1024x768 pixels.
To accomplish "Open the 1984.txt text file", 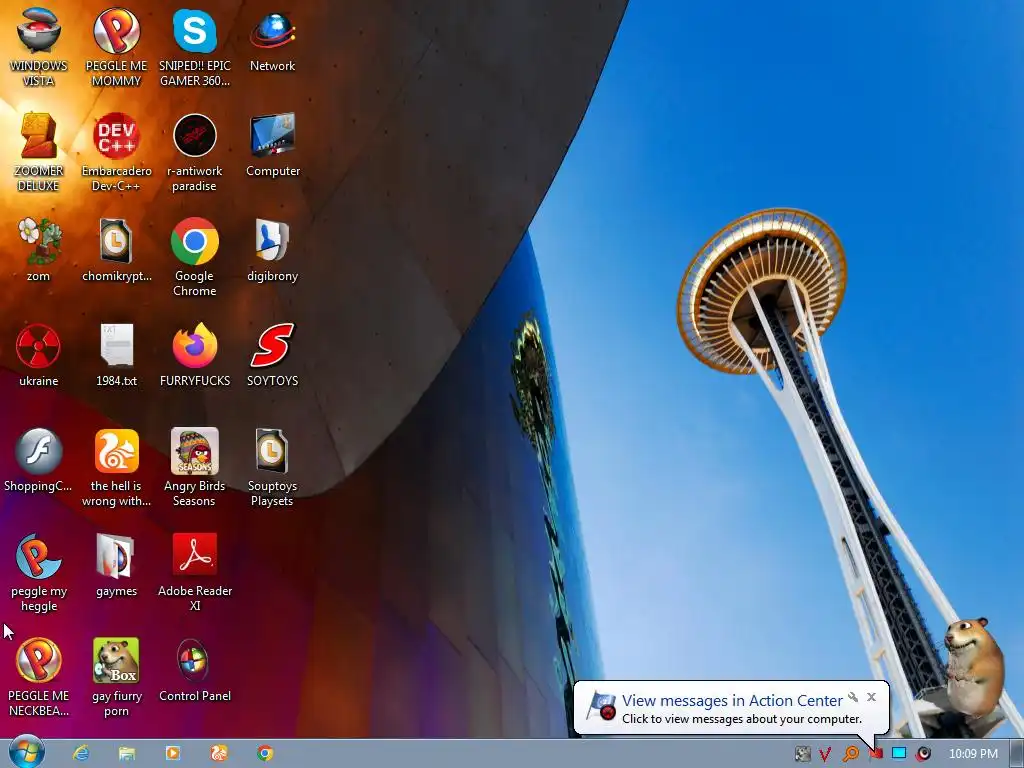I will [x=116, y=355].
